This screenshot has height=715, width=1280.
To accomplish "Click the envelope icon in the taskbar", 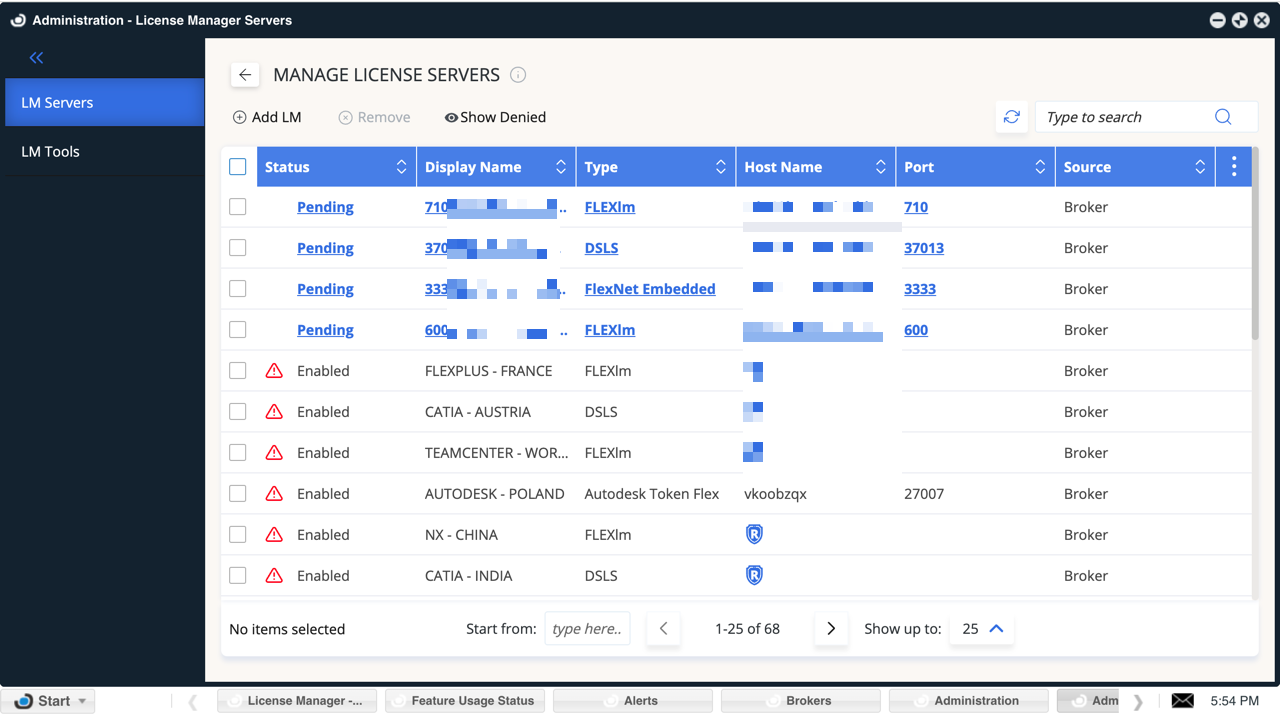I will pyautogui.click(x=1182, y=700).
